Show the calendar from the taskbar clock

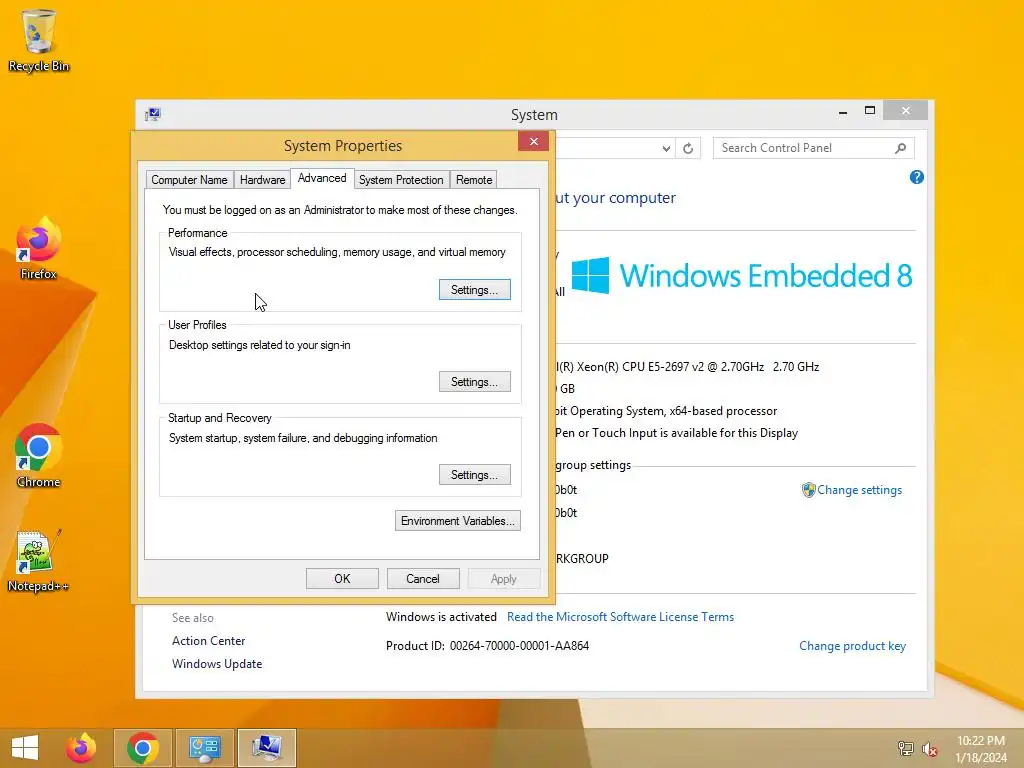pos(981,748)
